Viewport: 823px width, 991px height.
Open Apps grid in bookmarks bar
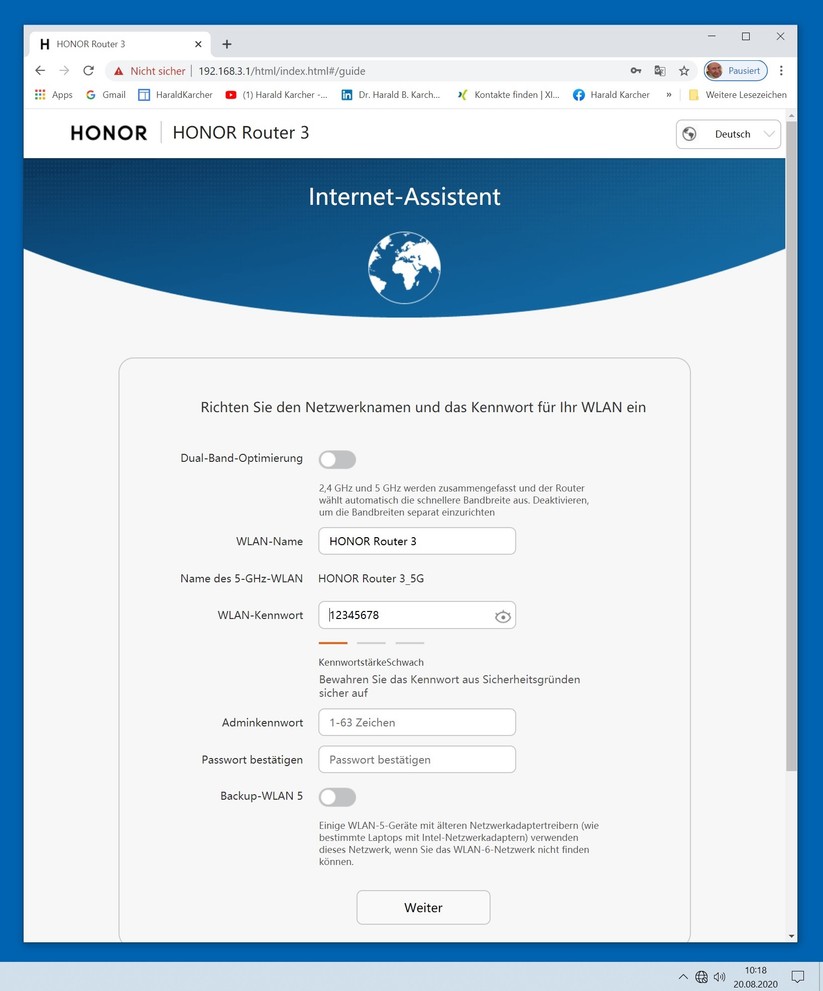click(x=54, y=95)
